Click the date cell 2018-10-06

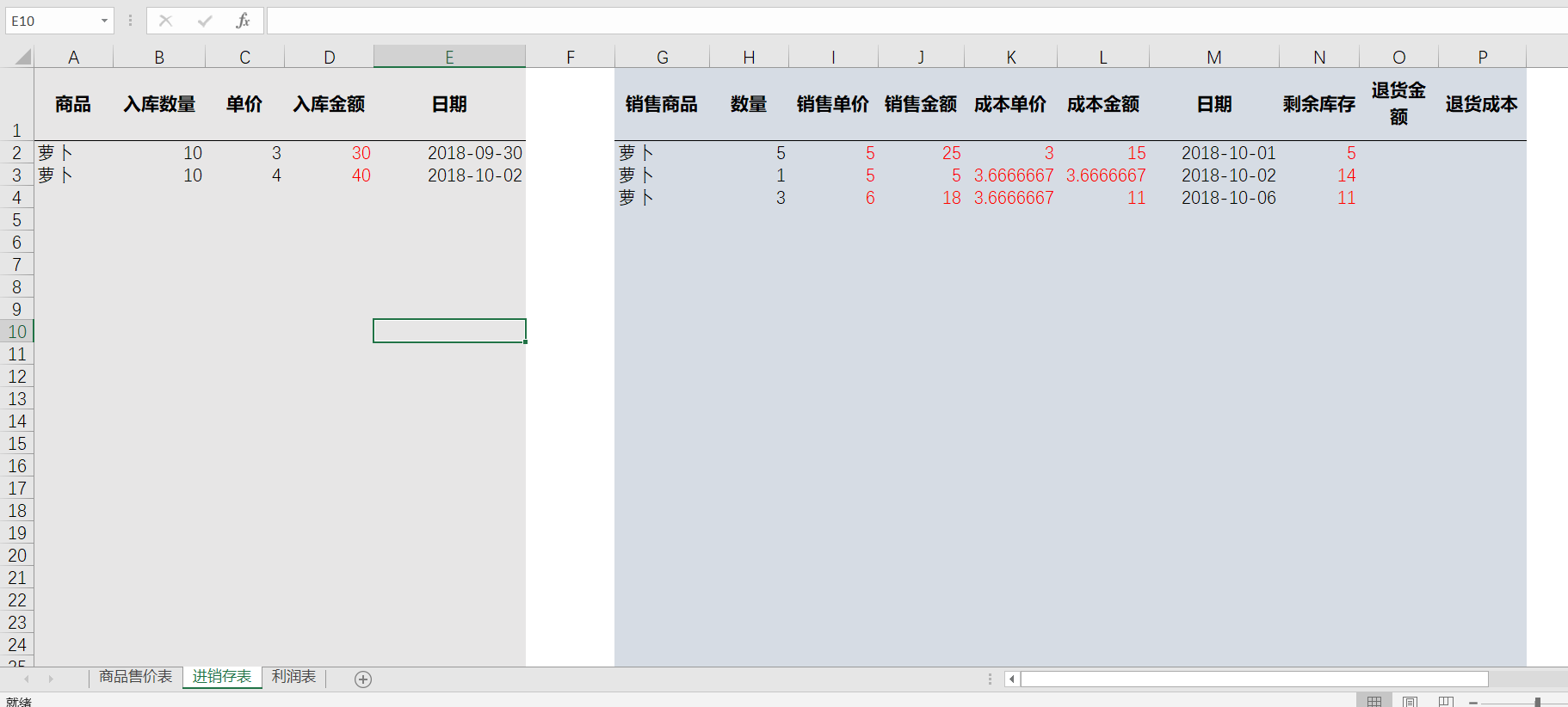(x=1214, y=197)
